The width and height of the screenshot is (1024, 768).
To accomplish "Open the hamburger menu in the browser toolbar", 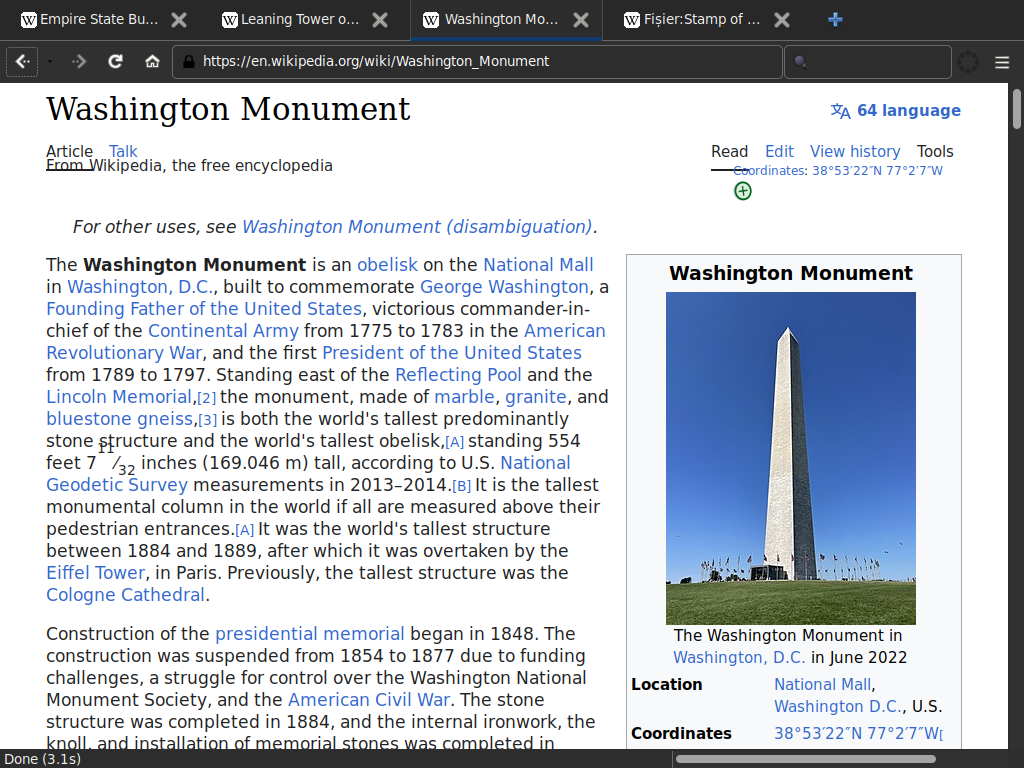I will [1002, 61].
